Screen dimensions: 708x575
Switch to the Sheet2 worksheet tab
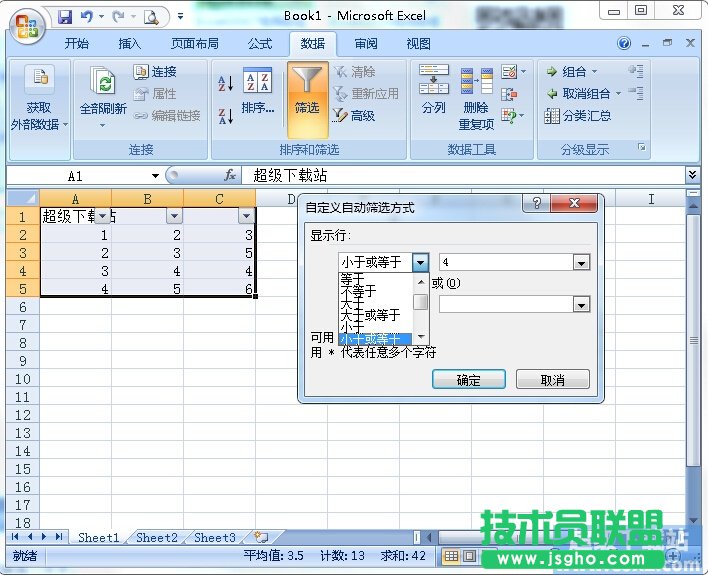pos(156,538)
